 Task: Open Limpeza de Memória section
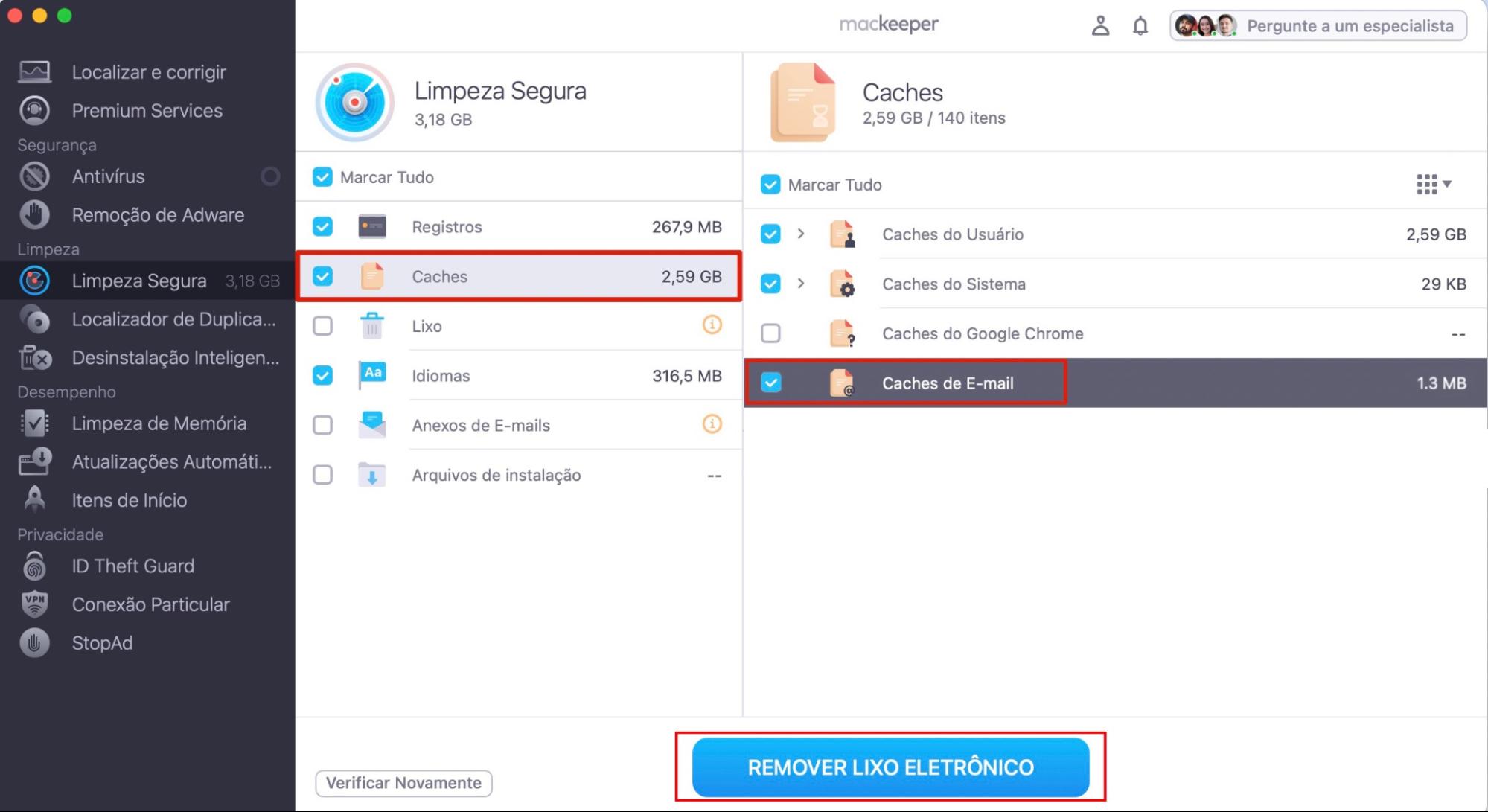147,423
